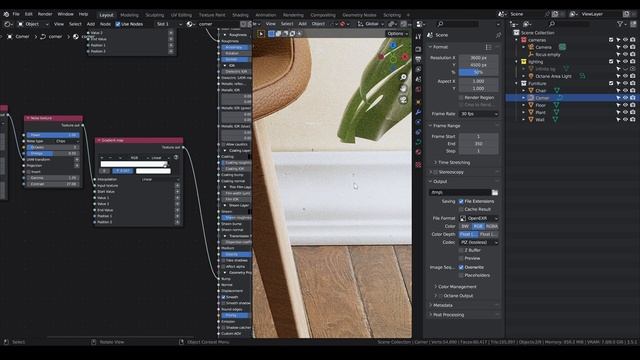Edit the Resolution X value field
The height and width of the screenshot is (360, 640).
click(x=478, y=58)
